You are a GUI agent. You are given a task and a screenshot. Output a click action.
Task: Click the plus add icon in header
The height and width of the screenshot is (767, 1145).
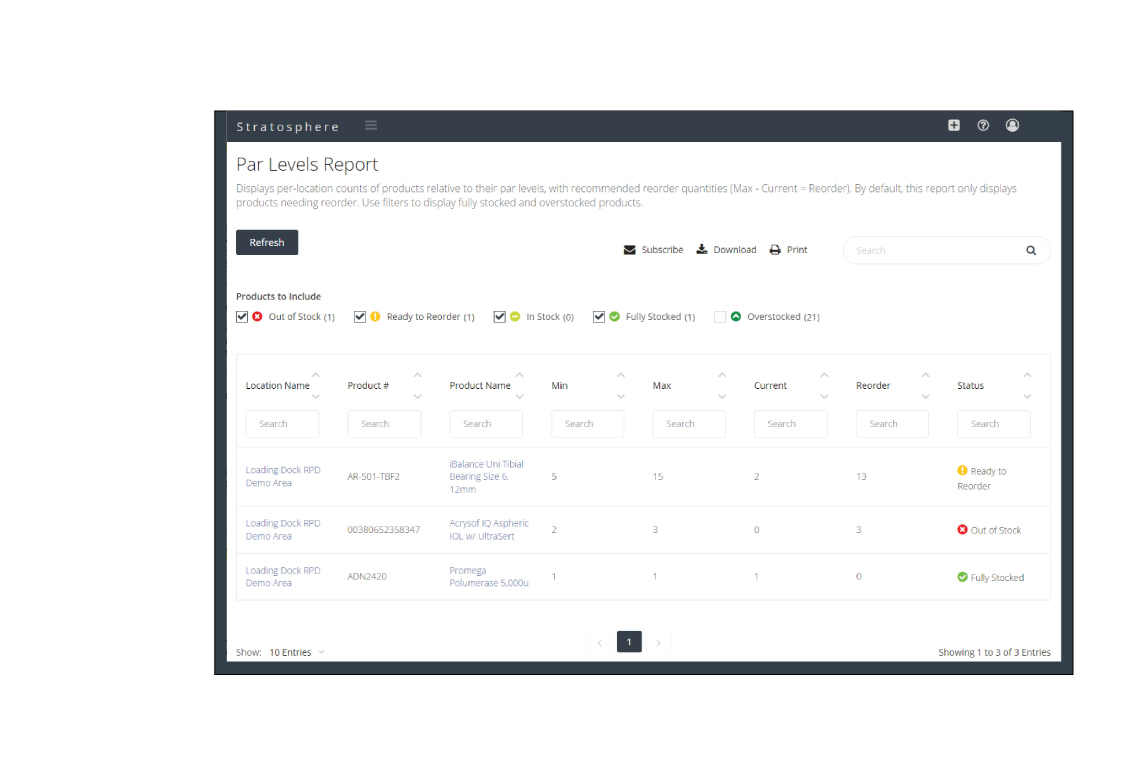coord(954,126)
